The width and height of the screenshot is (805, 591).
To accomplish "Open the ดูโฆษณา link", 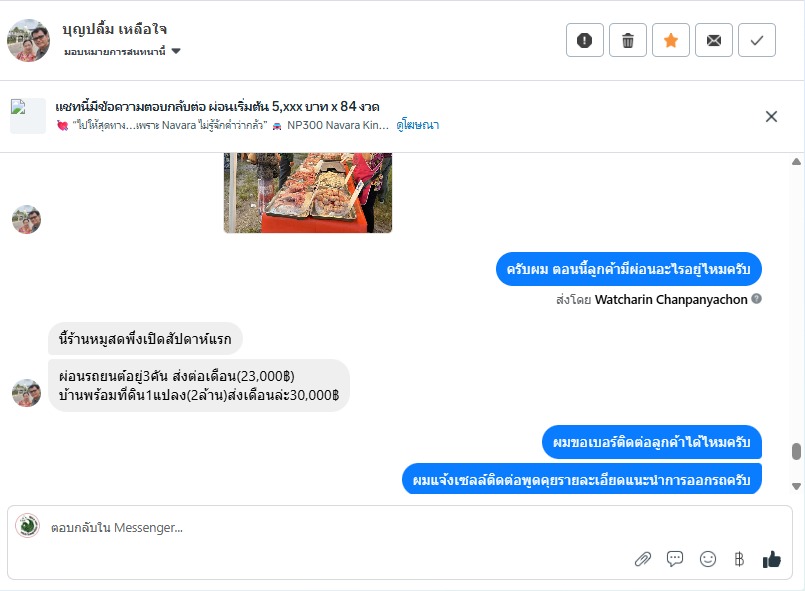I will coord(418,125).
